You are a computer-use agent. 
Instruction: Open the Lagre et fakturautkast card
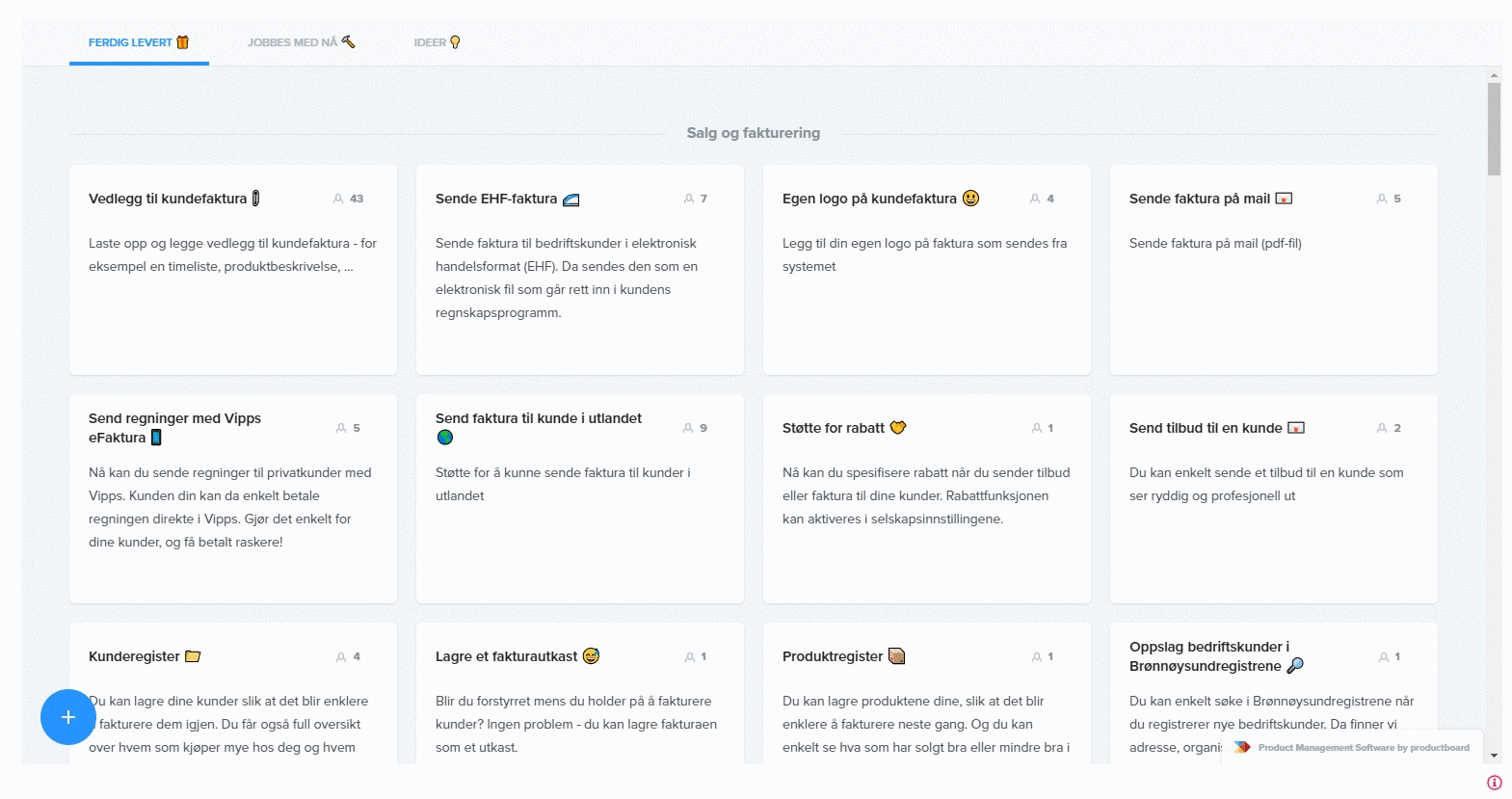pyautogui.click(x=506, y=656)
